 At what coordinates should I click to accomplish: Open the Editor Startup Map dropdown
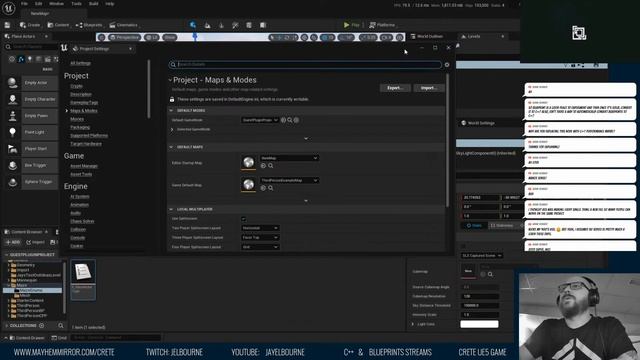(289, 158)
